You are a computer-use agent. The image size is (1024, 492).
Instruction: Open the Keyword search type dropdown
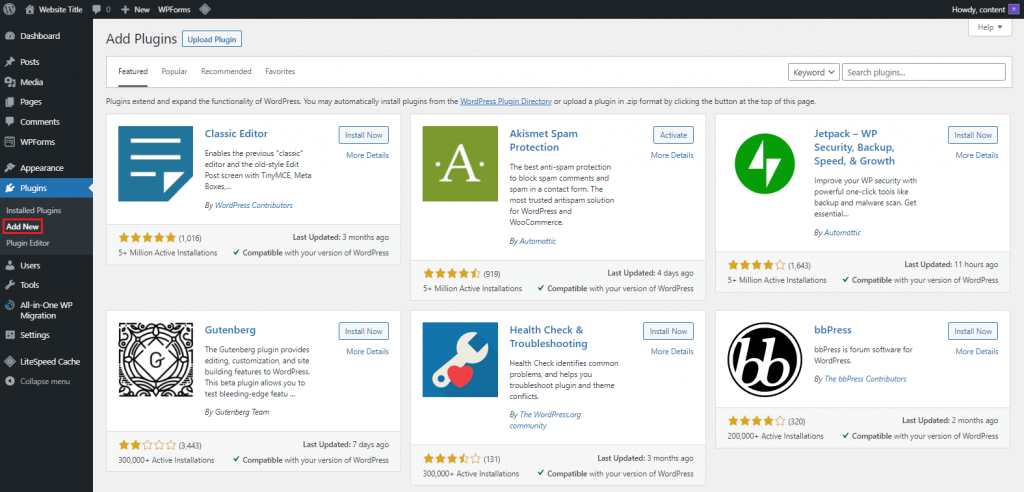(x=813, y=72)
